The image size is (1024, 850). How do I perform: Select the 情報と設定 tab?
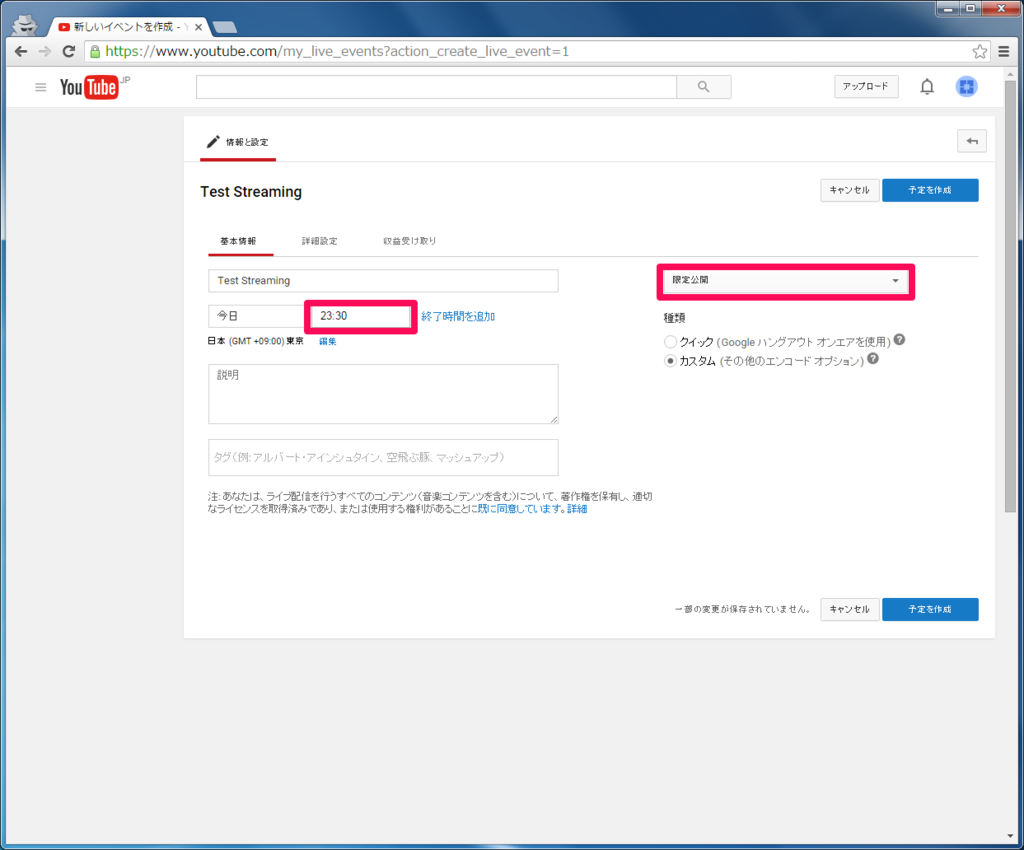coord(238,142)
